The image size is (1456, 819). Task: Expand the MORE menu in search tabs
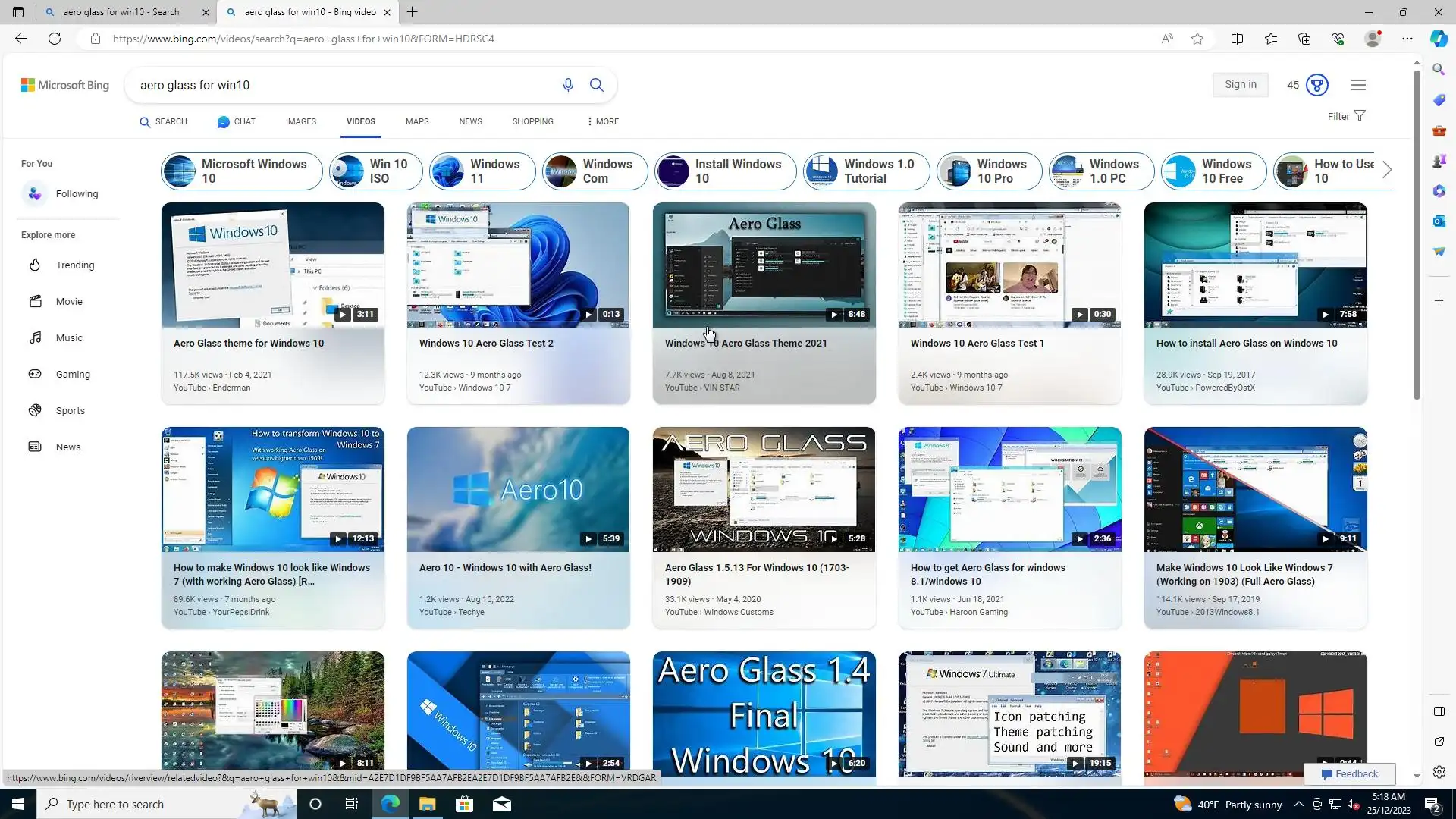coord(603,121)
